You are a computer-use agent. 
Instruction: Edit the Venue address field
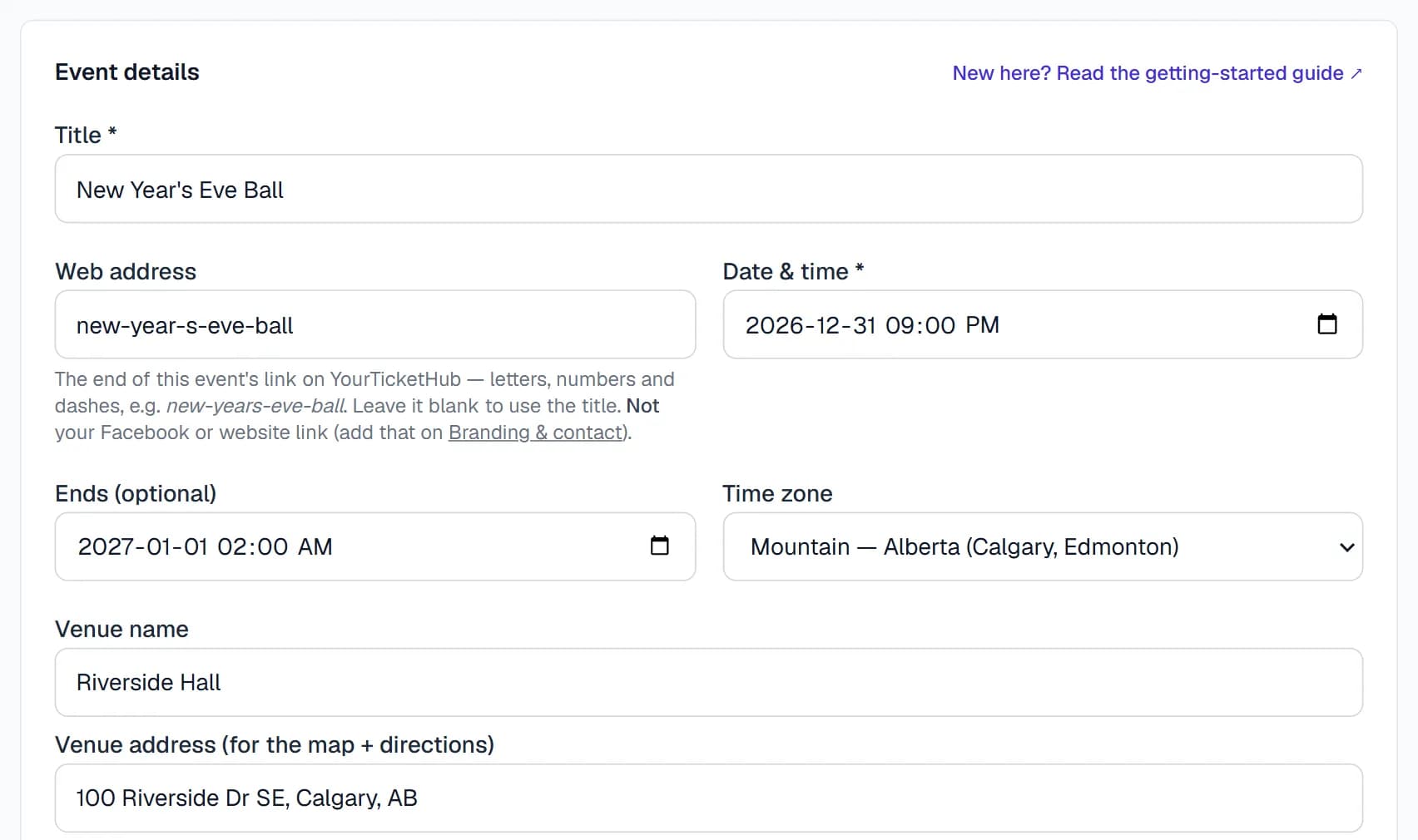click(709, 798)
